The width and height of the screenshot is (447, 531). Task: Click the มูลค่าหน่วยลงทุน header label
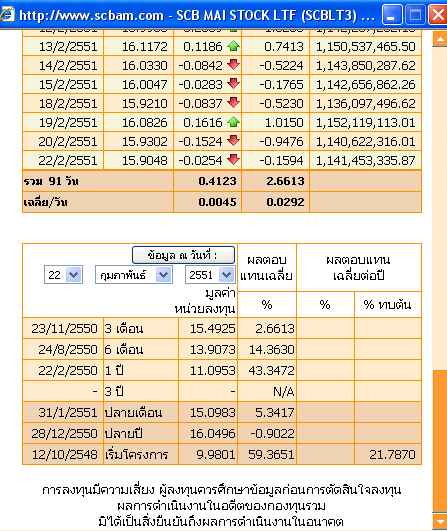pyautogui.click(x=205, y=301)
